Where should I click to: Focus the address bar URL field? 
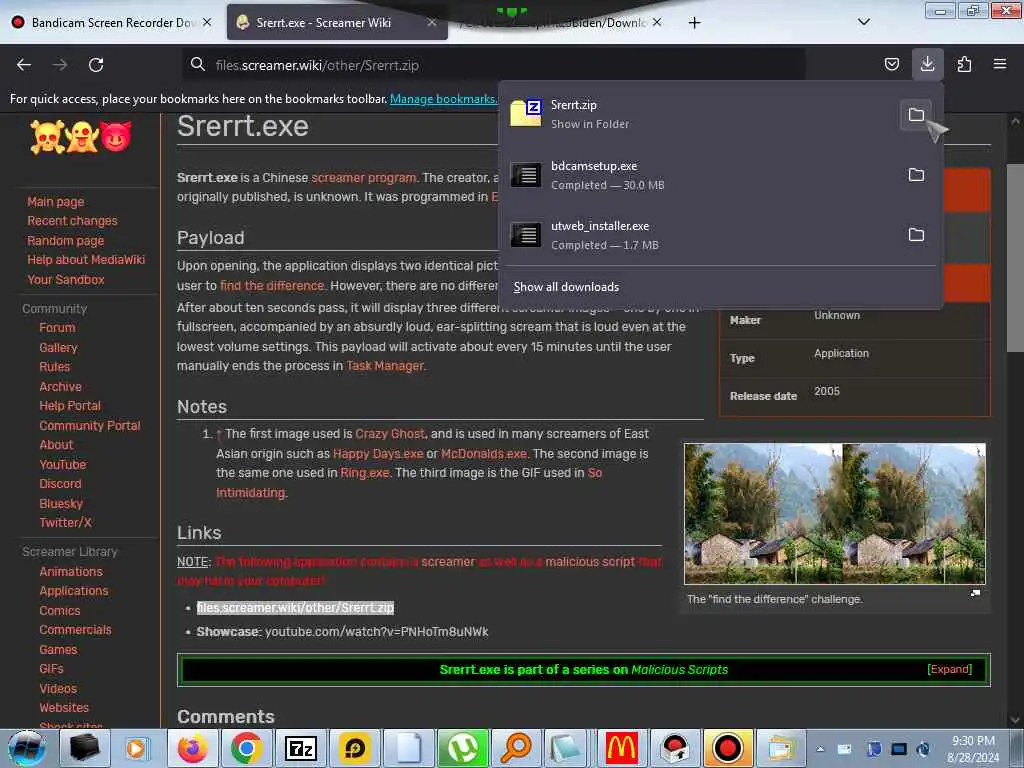click(x=493, y=65)
